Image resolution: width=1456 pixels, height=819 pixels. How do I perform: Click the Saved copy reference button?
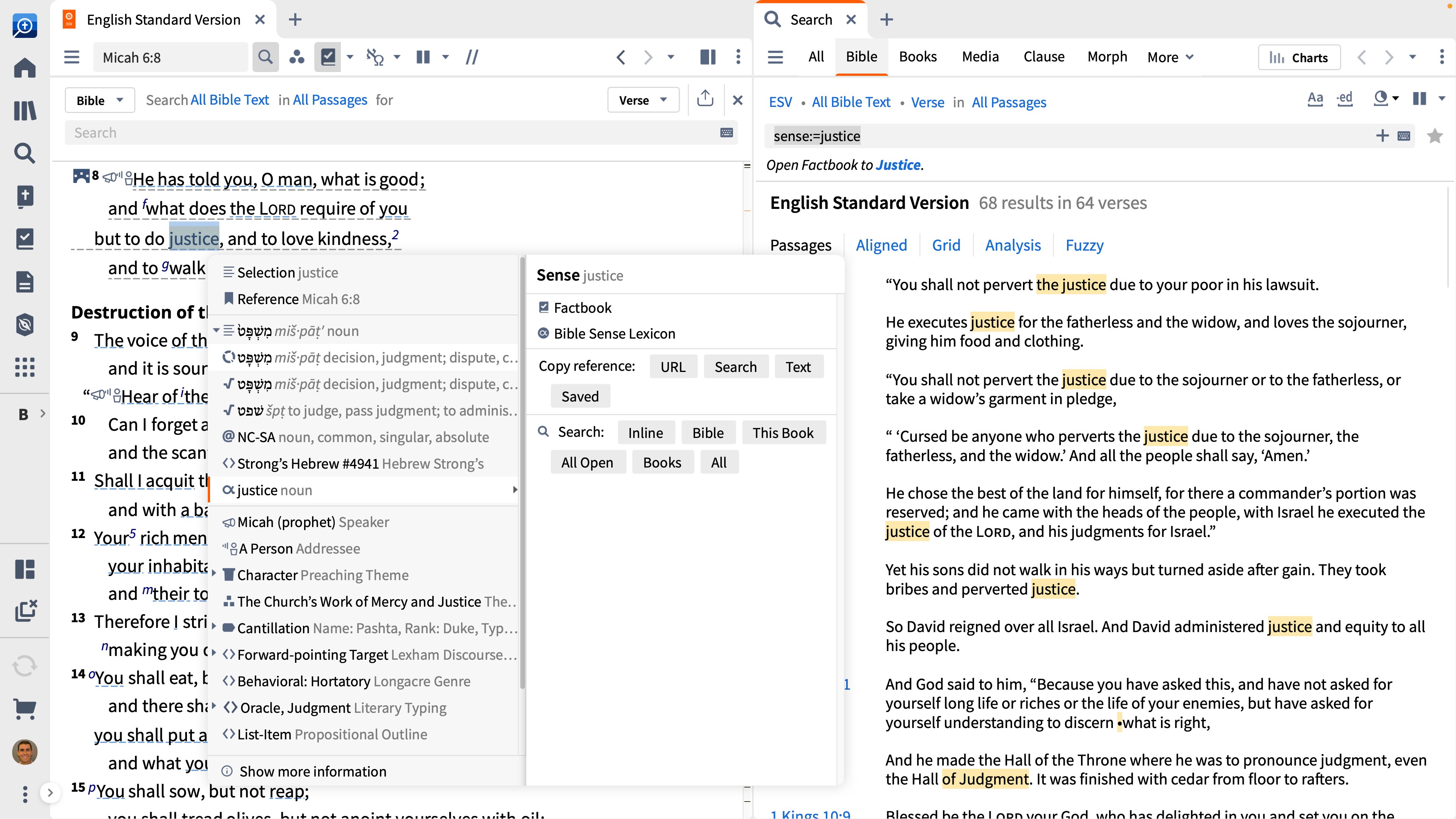580,396
